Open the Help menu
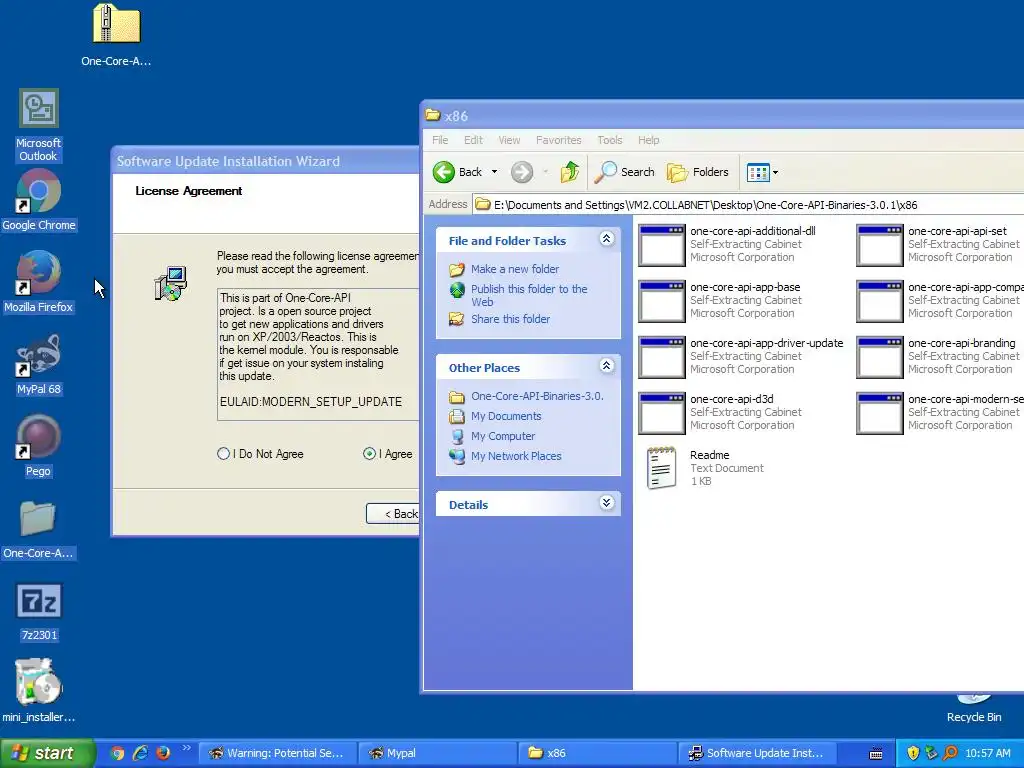The height and width of the screenshot is (768, 1024). (x=648, y=140)
